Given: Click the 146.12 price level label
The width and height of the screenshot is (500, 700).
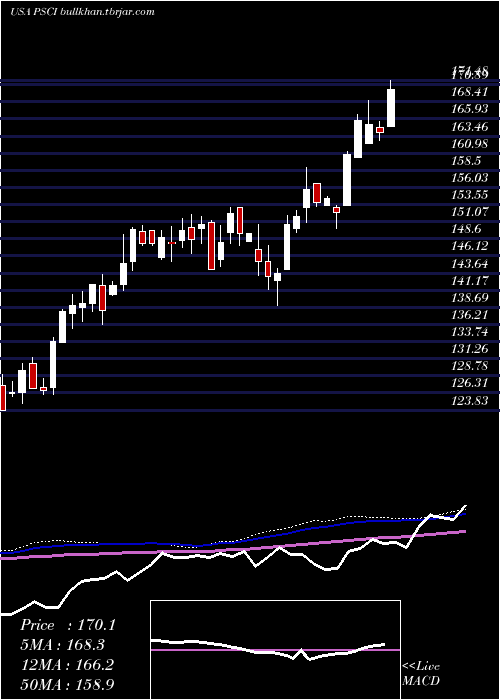Looking at the screenshot, I should (x=470, y=246).
